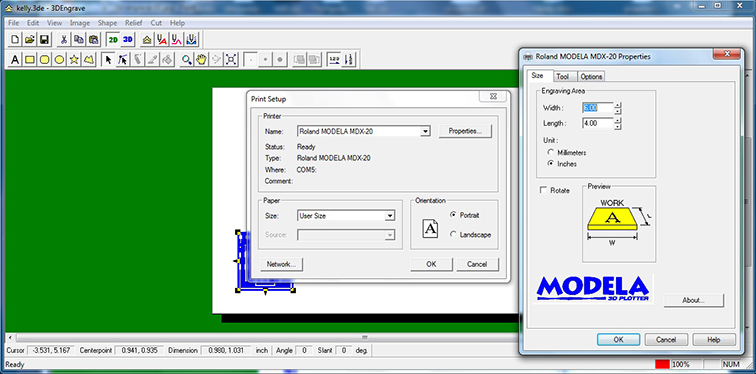
Task: Decrease Length with the down stepper
Action: point(618,127)
